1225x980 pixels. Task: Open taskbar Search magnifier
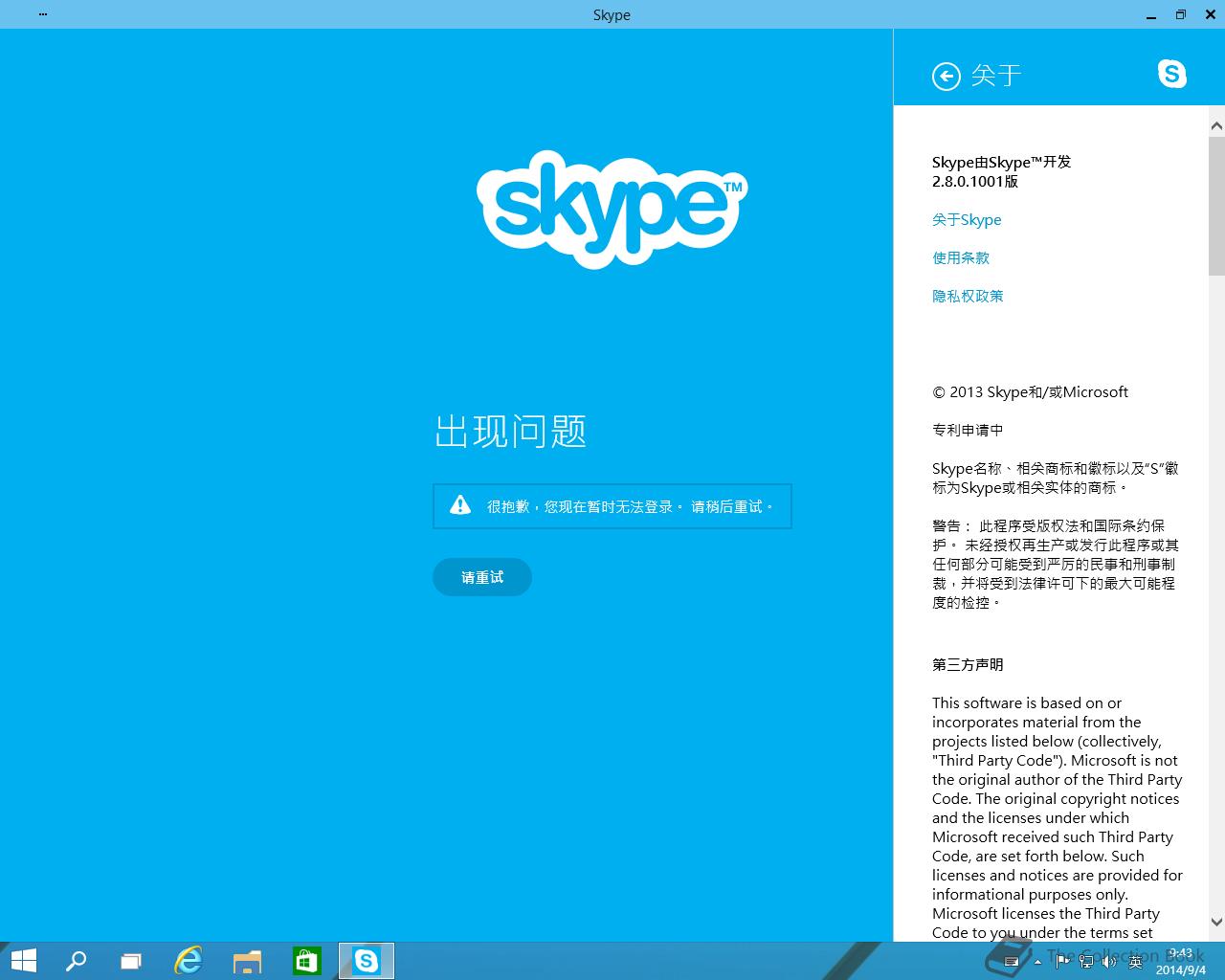coord(76,961)
